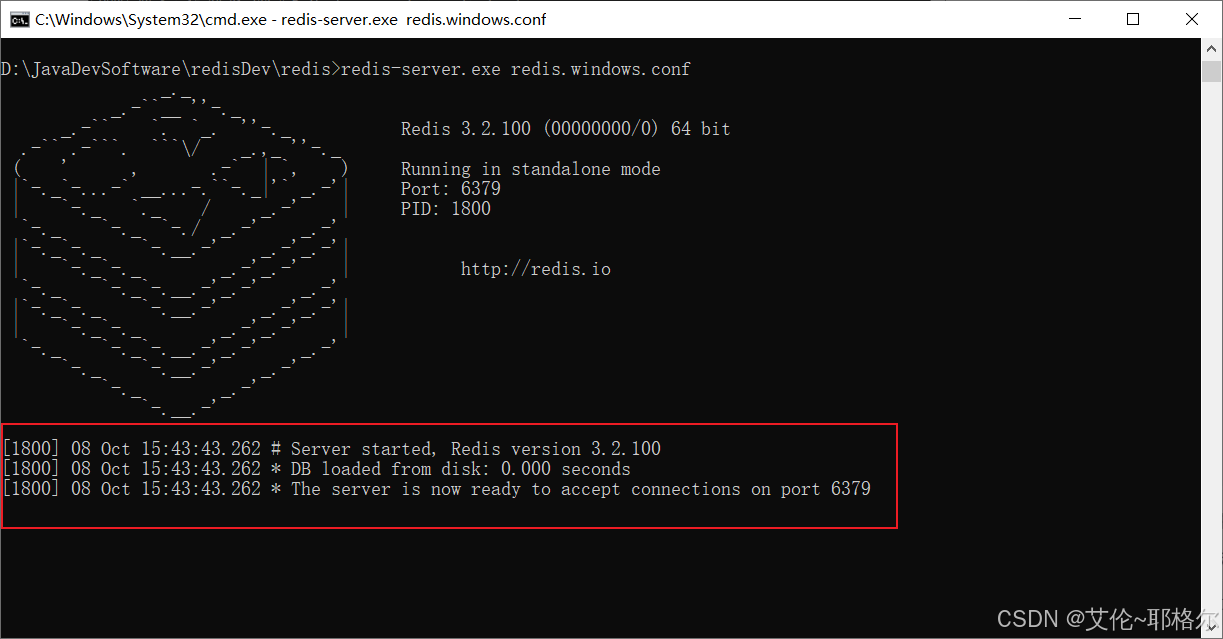1223x639 pixels.
Task: Open the cmd.exe system menu icon
Action: pyautogui.click(x=19, y=18)
